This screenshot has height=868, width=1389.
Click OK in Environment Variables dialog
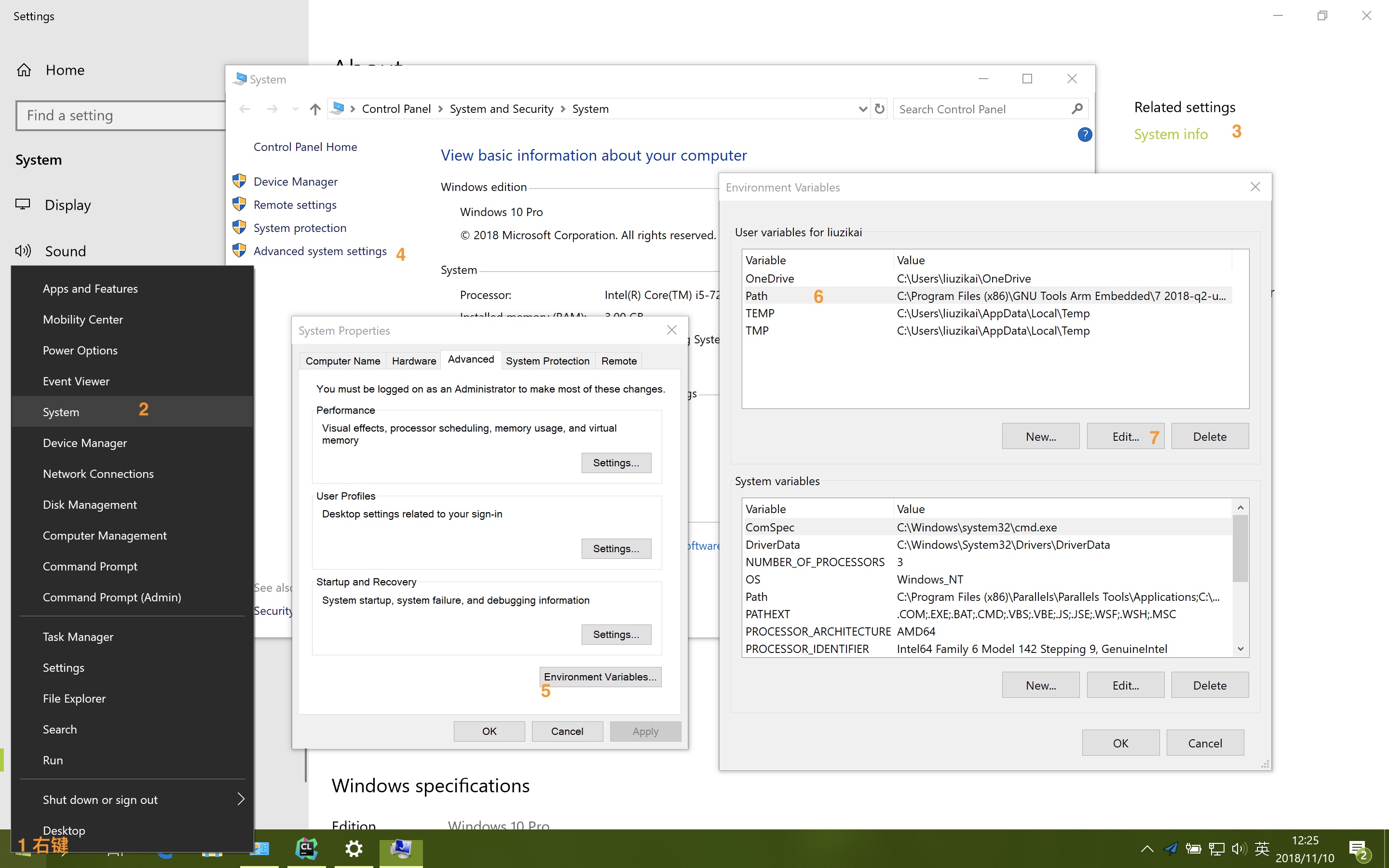[x=1120, y=744]
